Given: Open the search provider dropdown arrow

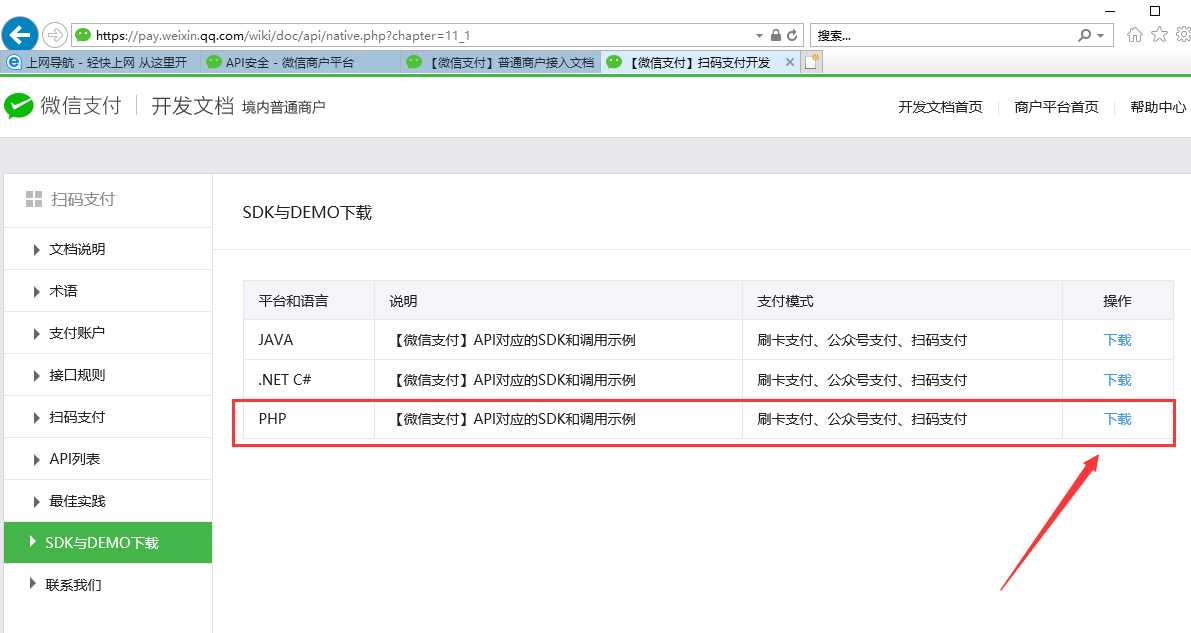Looking at the screenshot, I should point(1100,36).
